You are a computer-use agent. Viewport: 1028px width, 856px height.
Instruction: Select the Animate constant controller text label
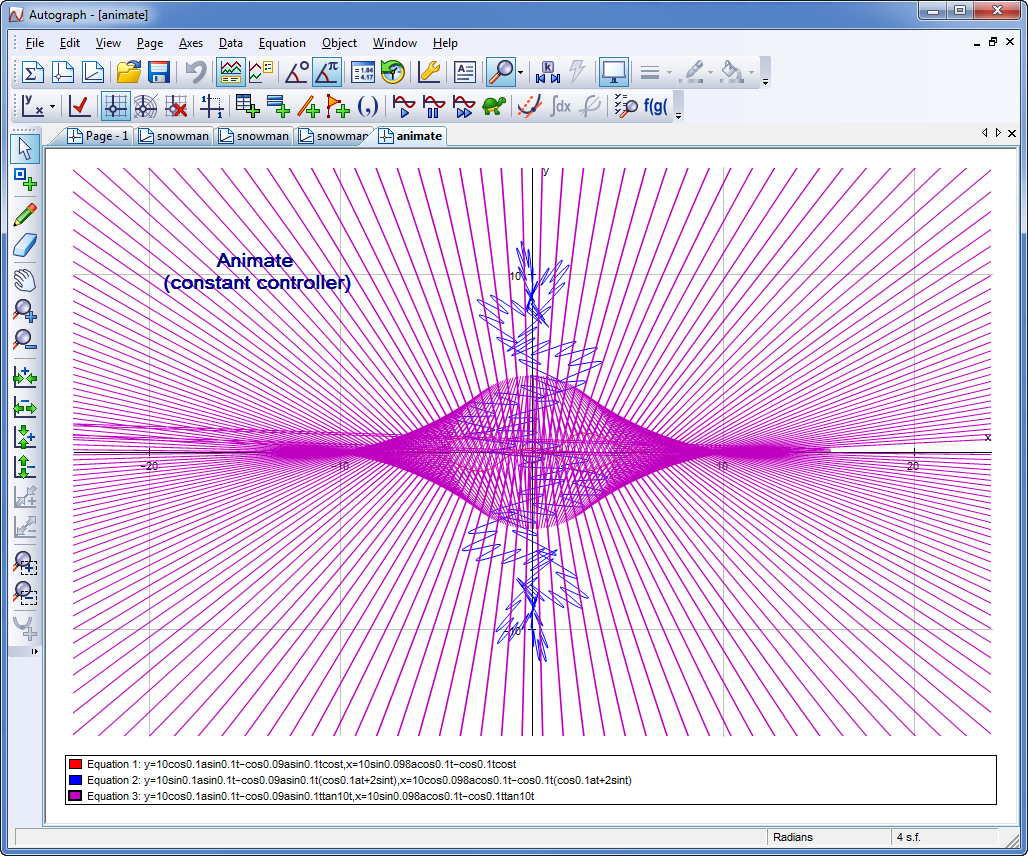point(257,271)
